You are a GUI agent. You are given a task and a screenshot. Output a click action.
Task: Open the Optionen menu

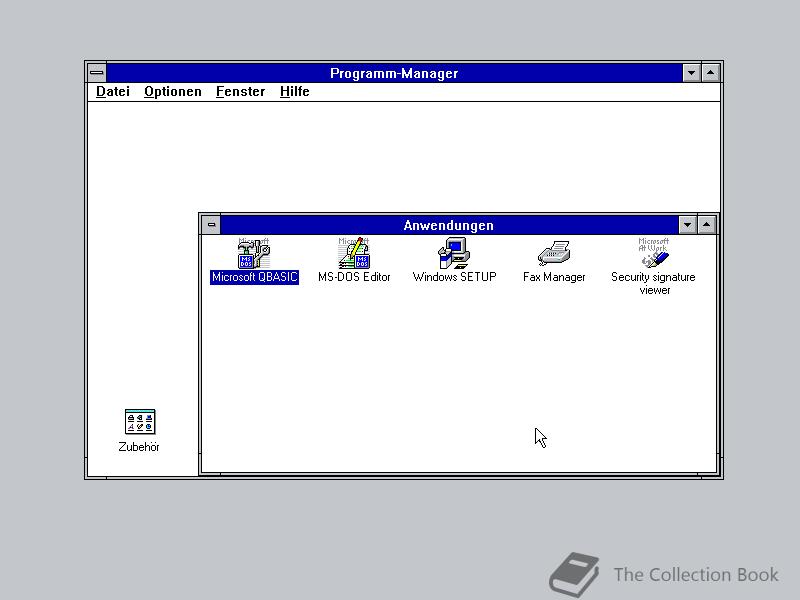tap(172, 91)
